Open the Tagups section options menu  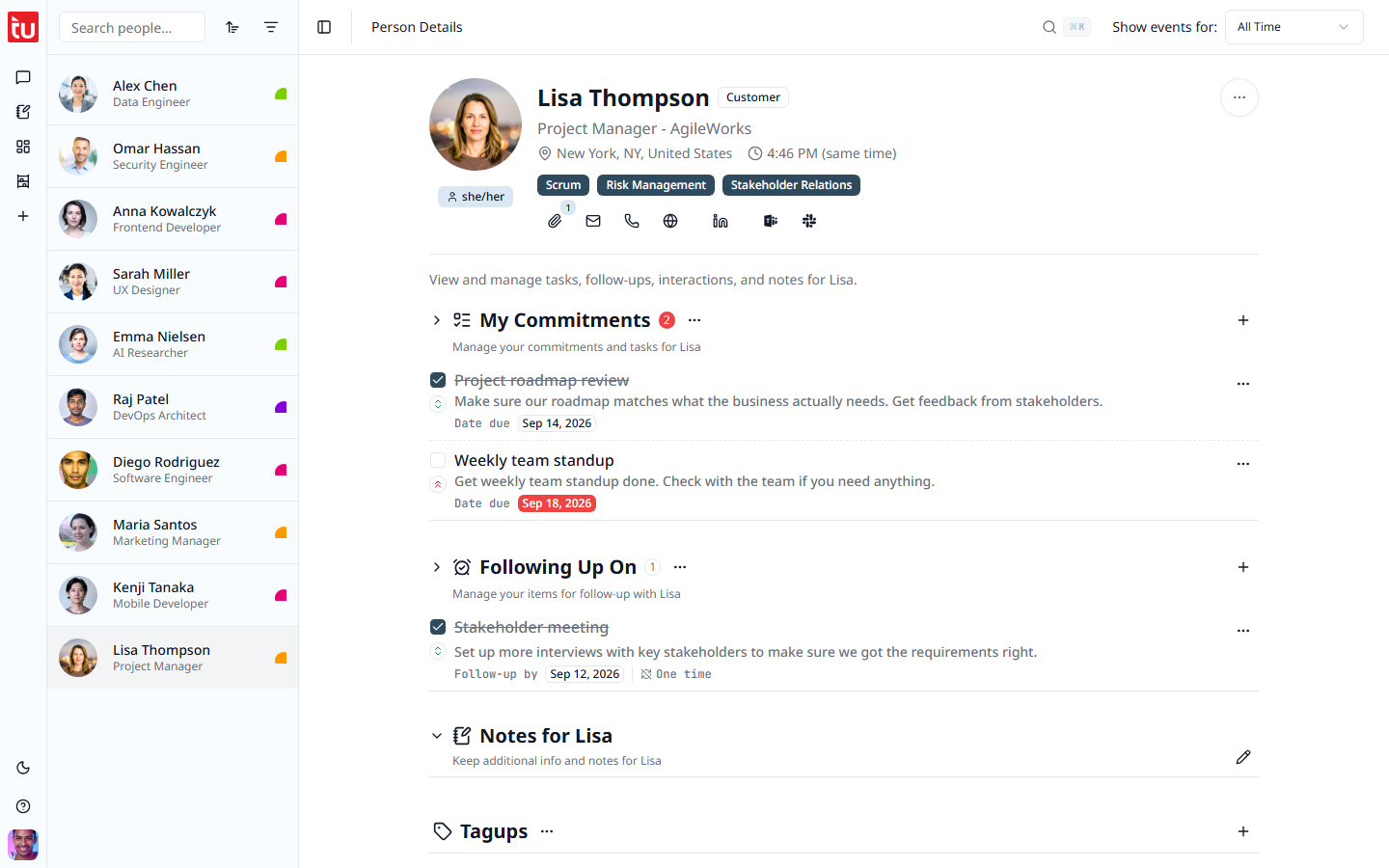click(x=547, y=831)
